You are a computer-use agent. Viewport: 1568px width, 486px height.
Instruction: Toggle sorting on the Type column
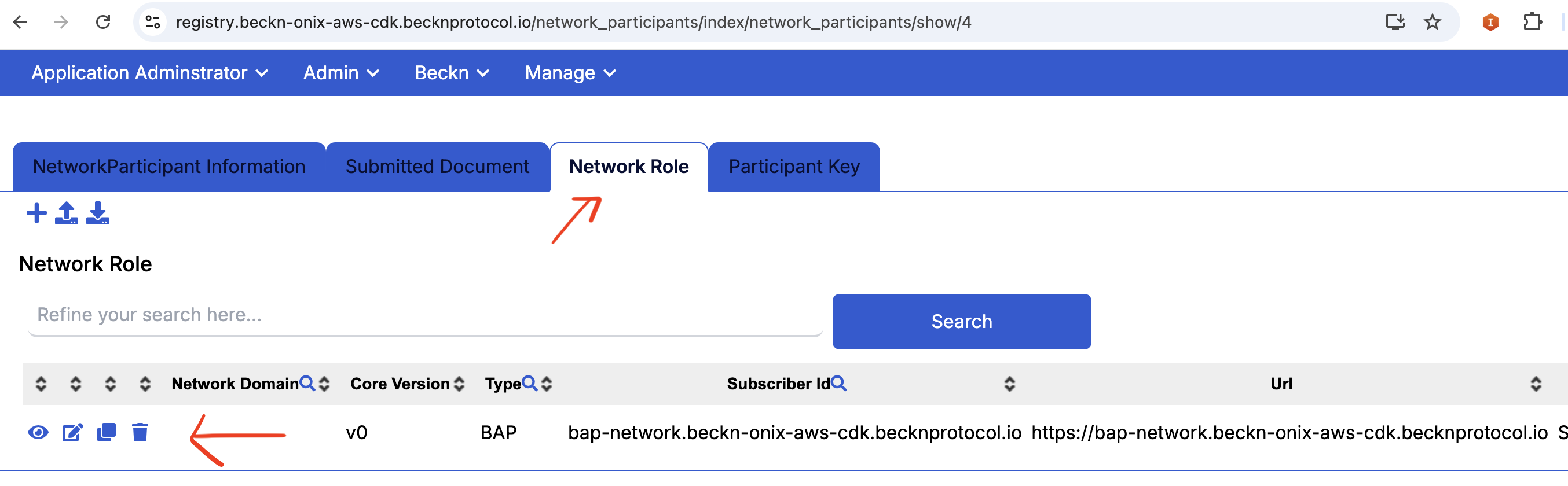tap(547, 383)
